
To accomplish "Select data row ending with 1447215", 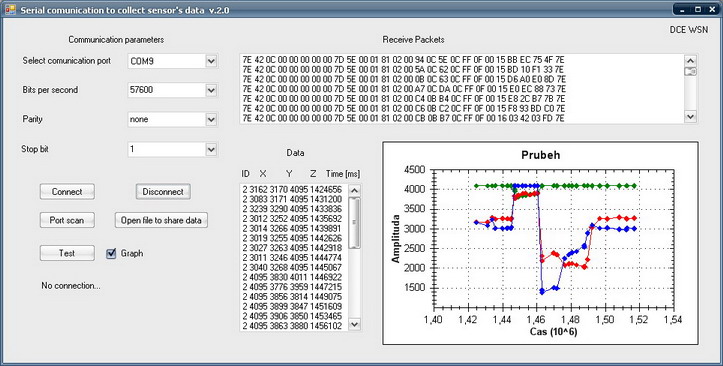I will coord(292,287).
